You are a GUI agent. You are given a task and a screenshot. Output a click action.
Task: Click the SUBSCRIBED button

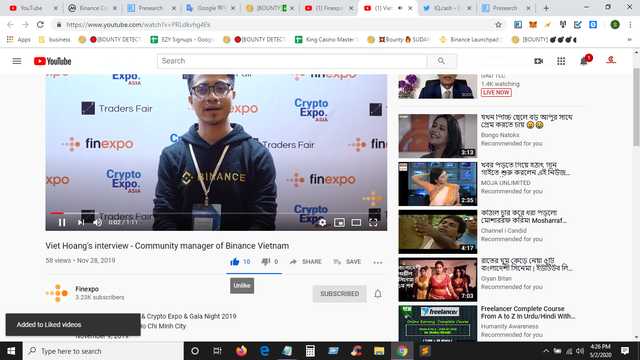point(340,294)
